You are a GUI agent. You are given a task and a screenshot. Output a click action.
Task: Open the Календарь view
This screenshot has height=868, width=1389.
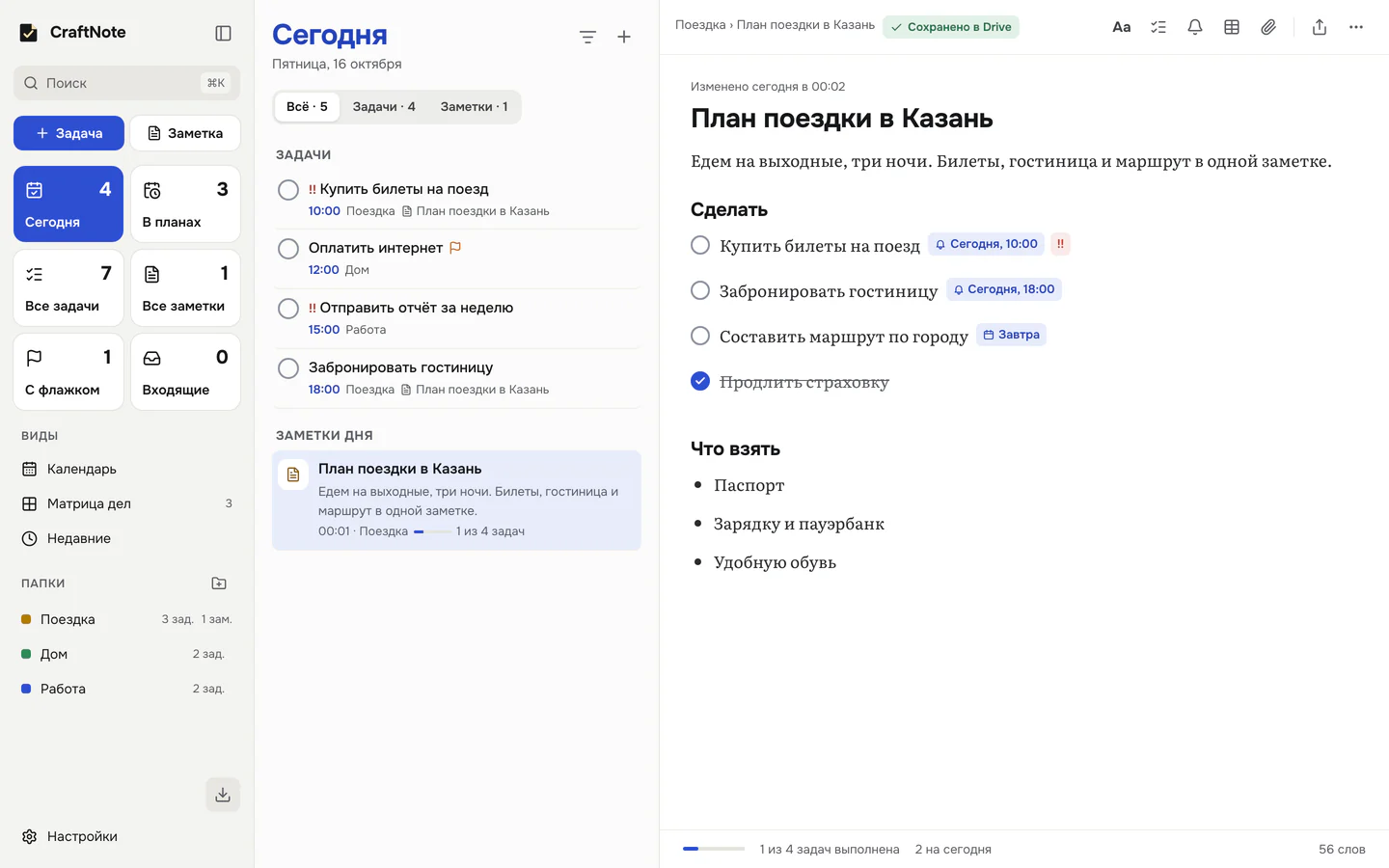(x=126, y=469)
